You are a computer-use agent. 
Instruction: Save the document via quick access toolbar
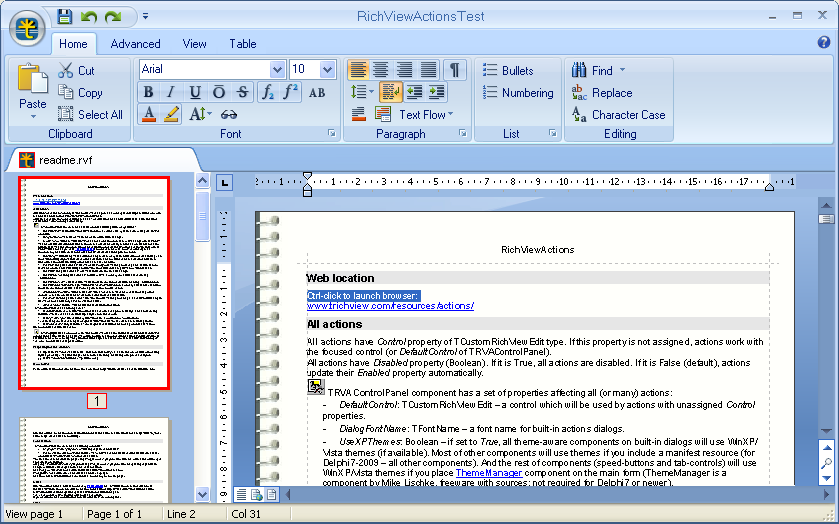point(65,17)
